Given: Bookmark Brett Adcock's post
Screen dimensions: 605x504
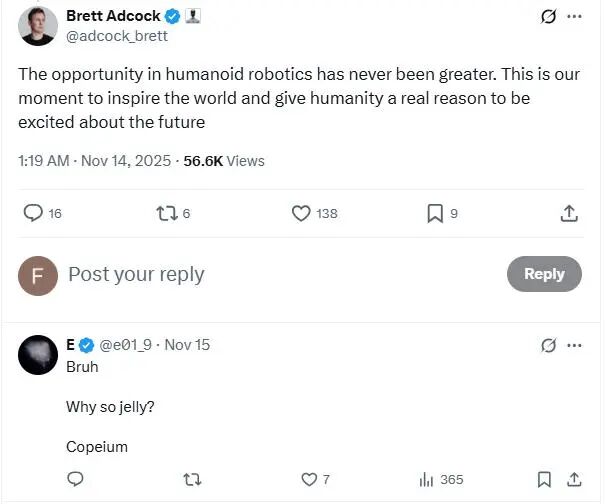Looking at the screenshot, I should (x=442, y=213).
